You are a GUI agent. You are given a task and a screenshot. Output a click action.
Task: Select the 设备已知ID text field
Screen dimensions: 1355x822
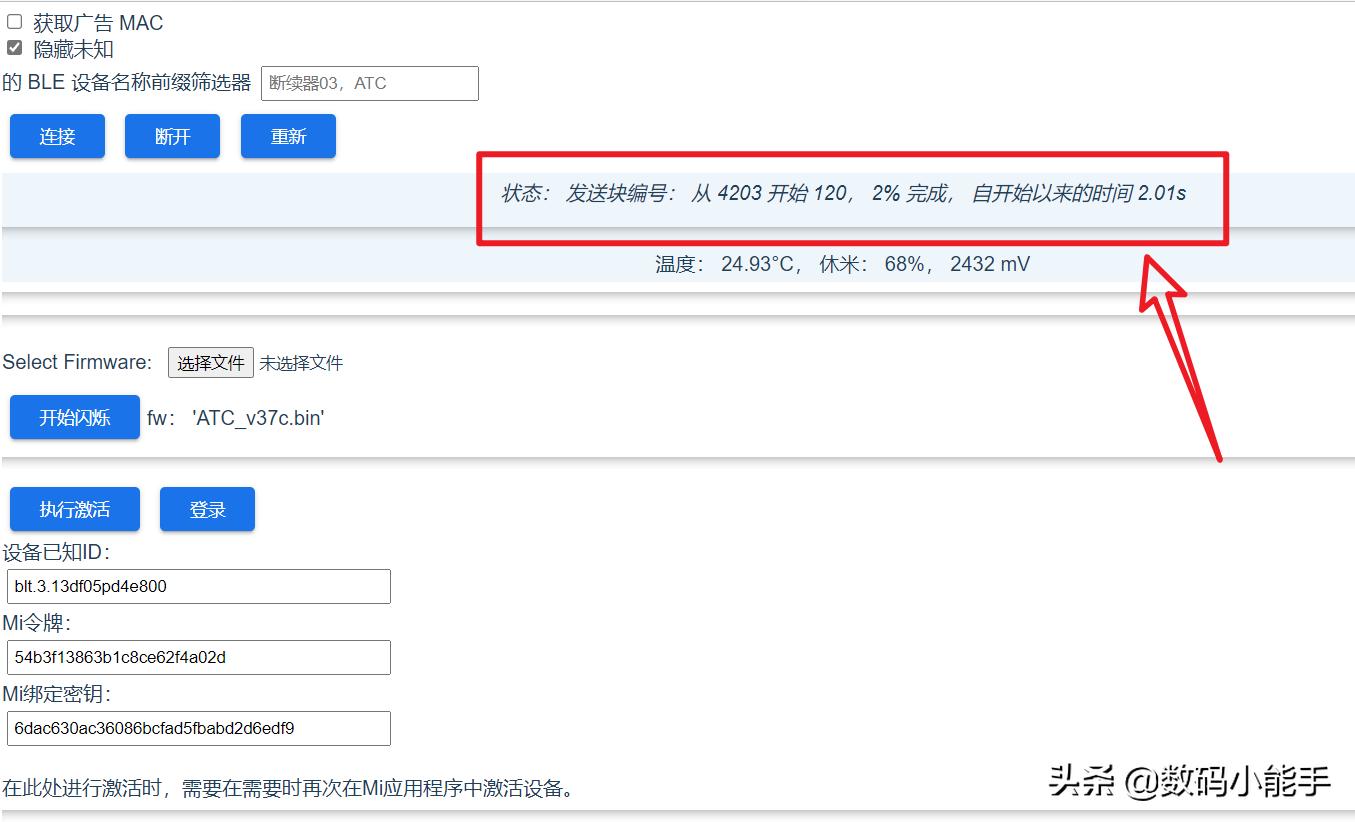[198, 586]
